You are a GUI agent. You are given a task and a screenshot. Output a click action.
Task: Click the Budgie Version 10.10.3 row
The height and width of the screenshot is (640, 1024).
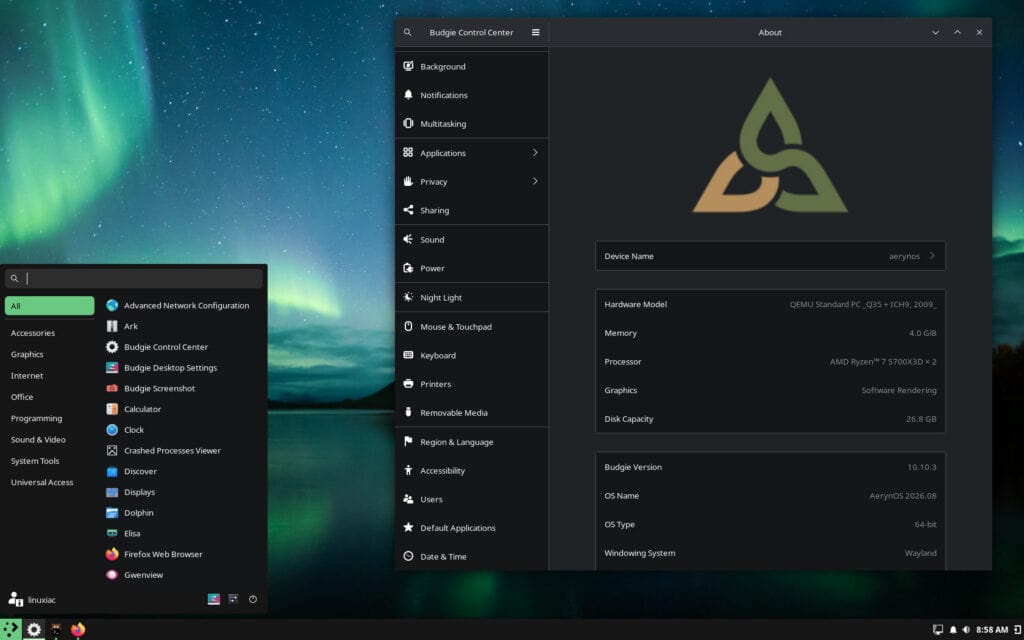pyautogui.click(x=770, y=468)
